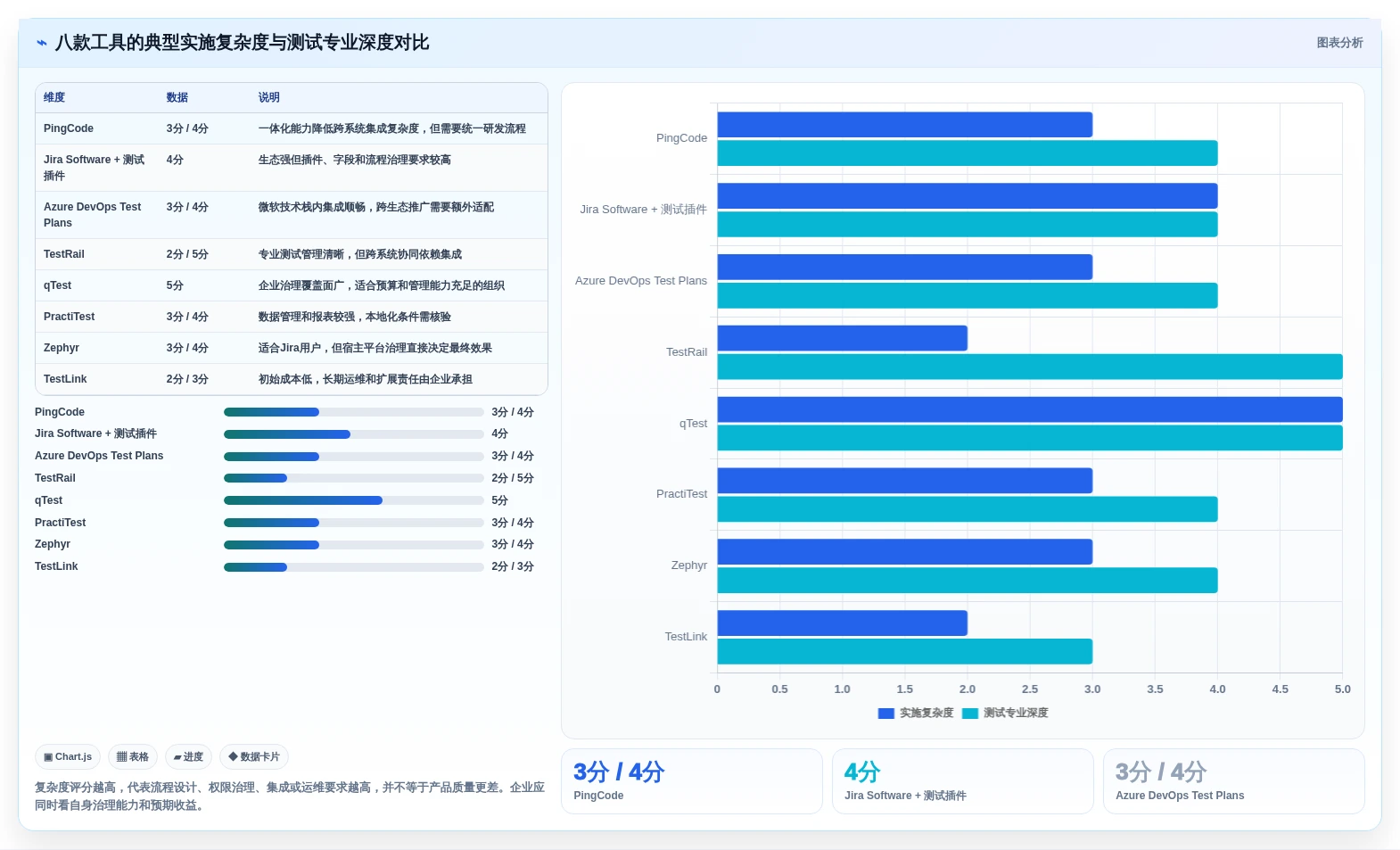Click the Jira Software + 测试插件 table cell
Image resolution: width=1400 pixels, height=850 pixels.
point(95,168)
